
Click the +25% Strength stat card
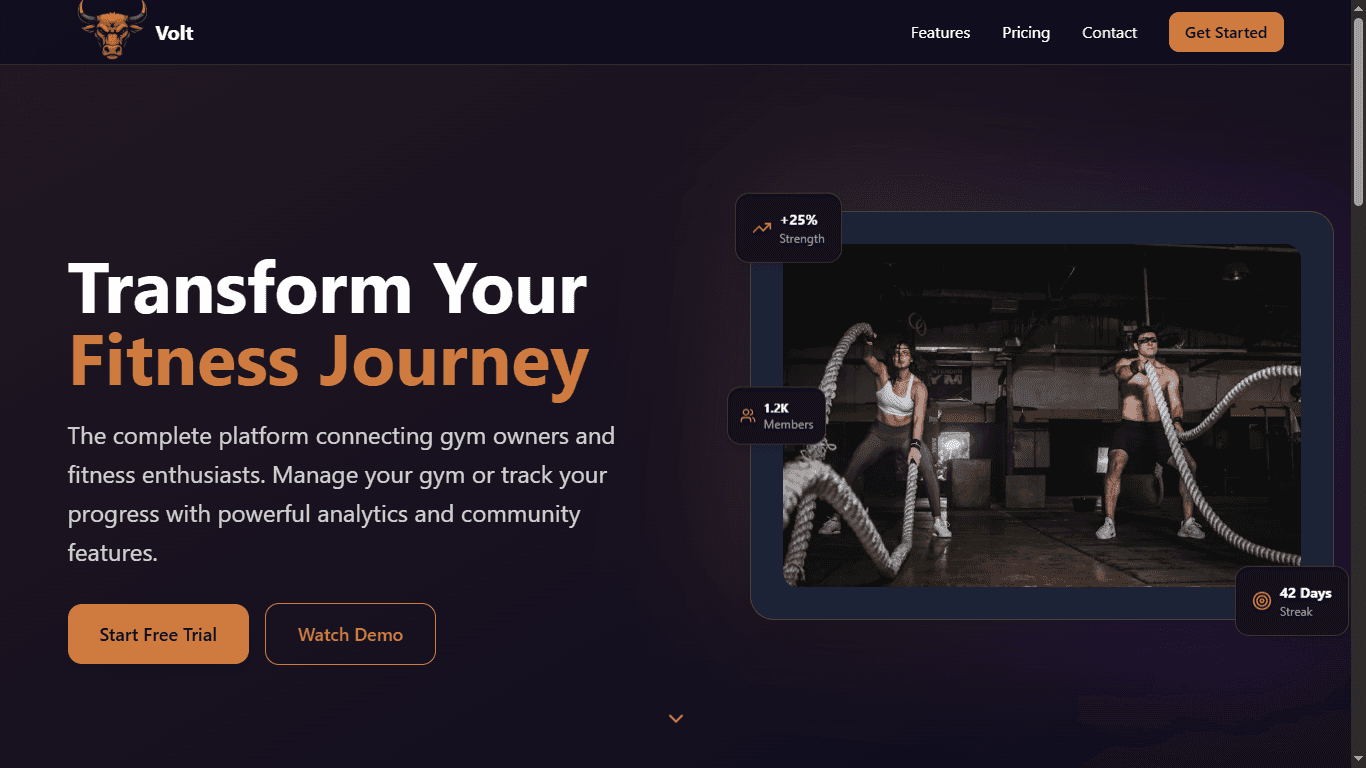(x=788, y=228)
